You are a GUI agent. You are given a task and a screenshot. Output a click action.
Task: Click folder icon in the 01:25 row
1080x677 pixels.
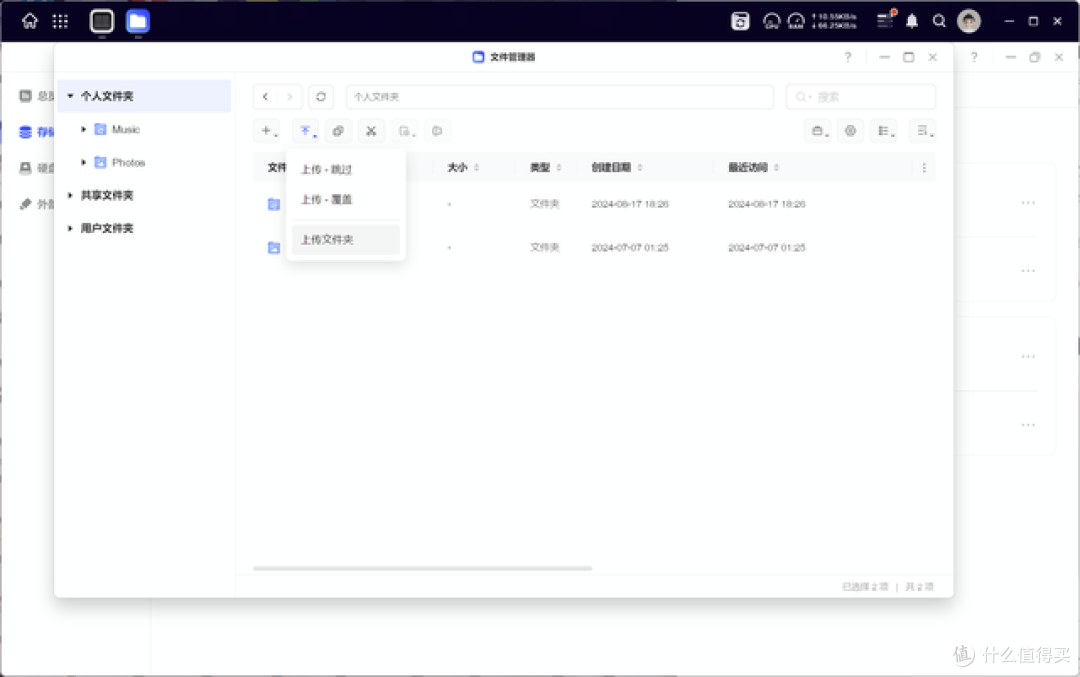[273, 247]
